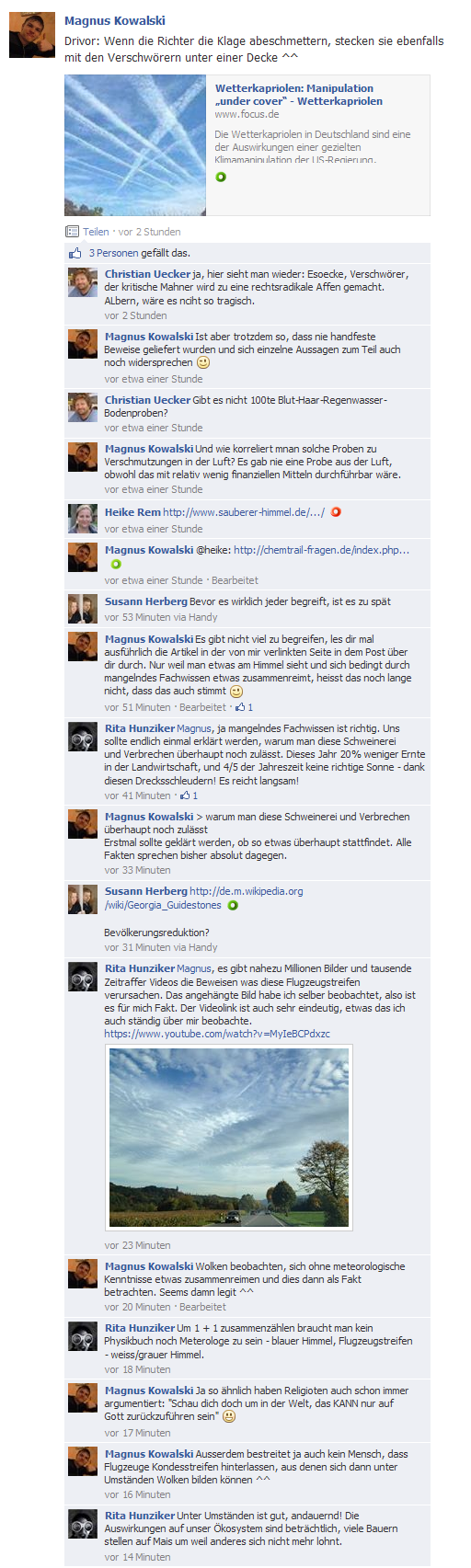
Task: Click the share icon next to Teilen
Action: [x=72, y=232]
